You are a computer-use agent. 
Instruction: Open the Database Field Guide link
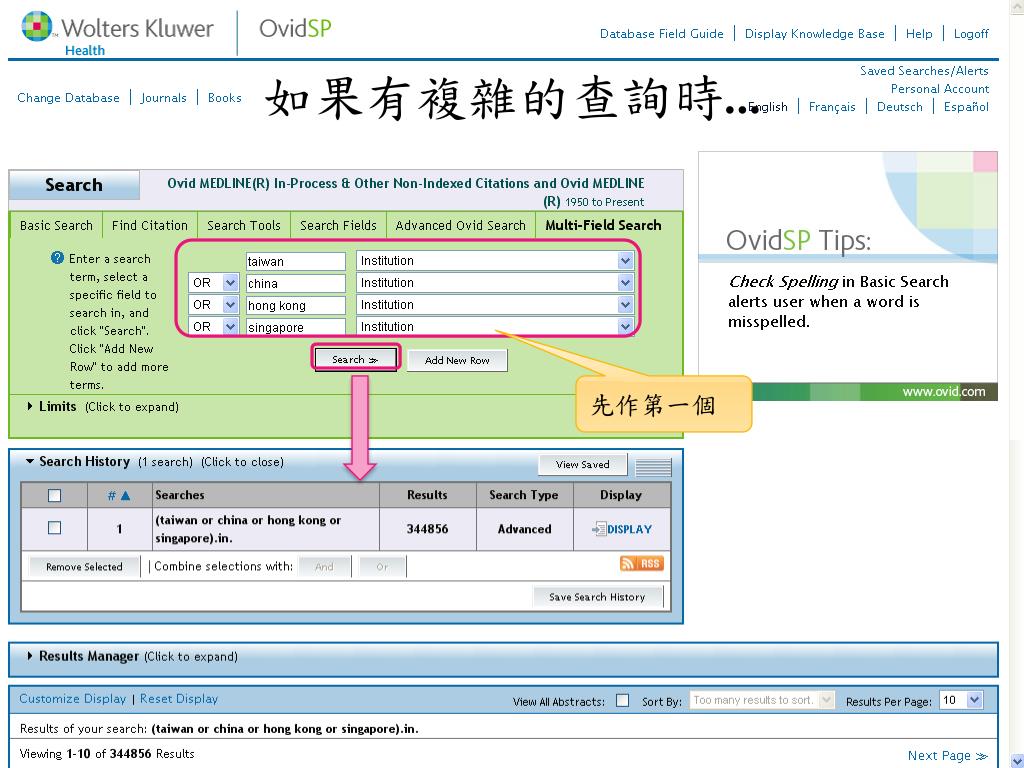click(x=662, y=34)
